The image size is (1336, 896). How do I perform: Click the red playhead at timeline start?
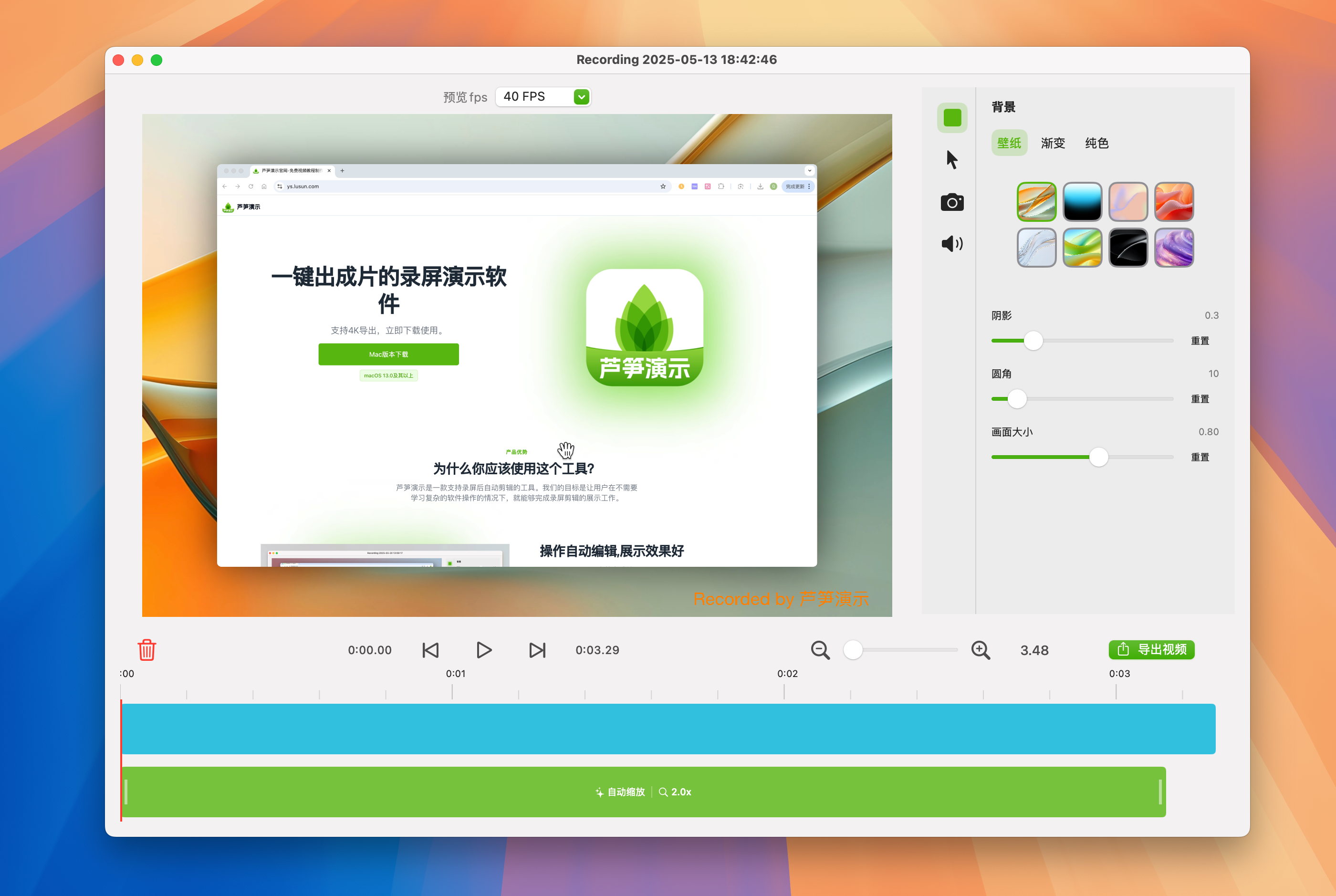(121, 760)
